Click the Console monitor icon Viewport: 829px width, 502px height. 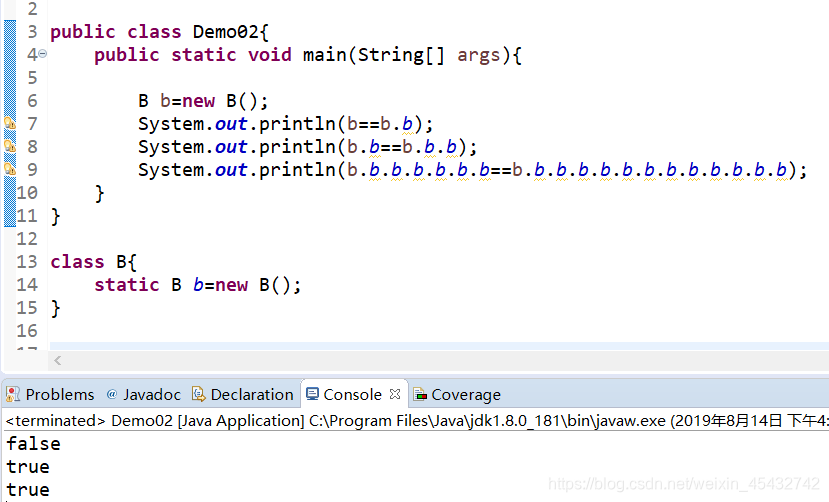(x=312, y=394)
